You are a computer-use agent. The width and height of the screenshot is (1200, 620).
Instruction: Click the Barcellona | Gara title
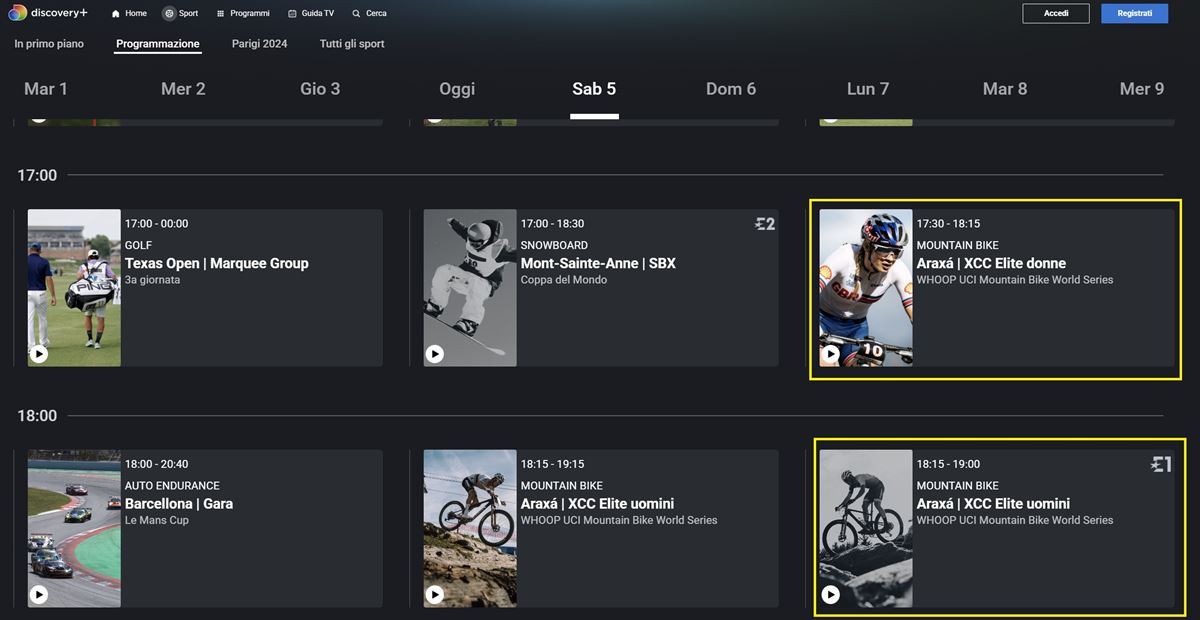(179, 503)
